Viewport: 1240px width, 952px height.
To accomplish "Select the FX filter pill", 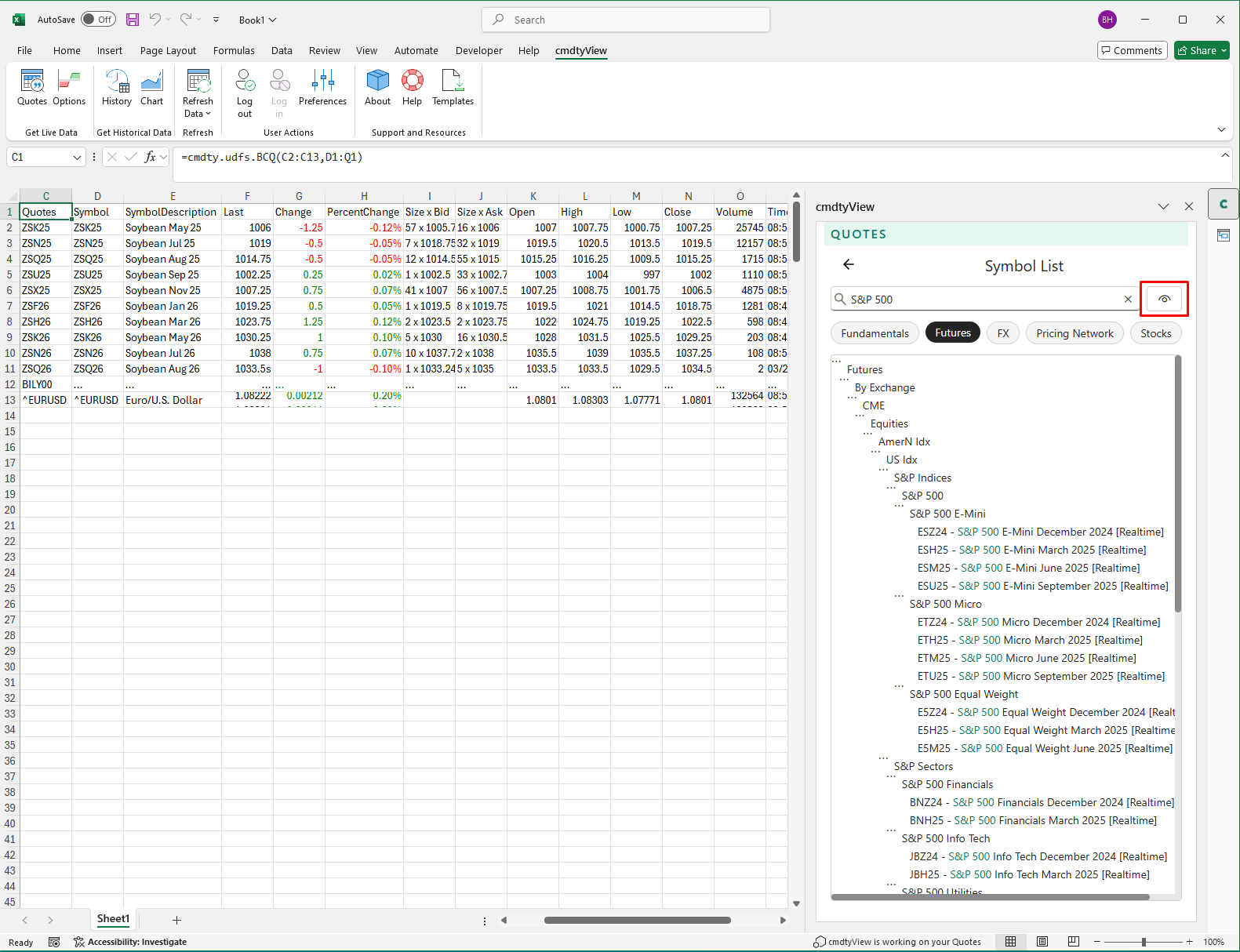I will (1003, 333).
